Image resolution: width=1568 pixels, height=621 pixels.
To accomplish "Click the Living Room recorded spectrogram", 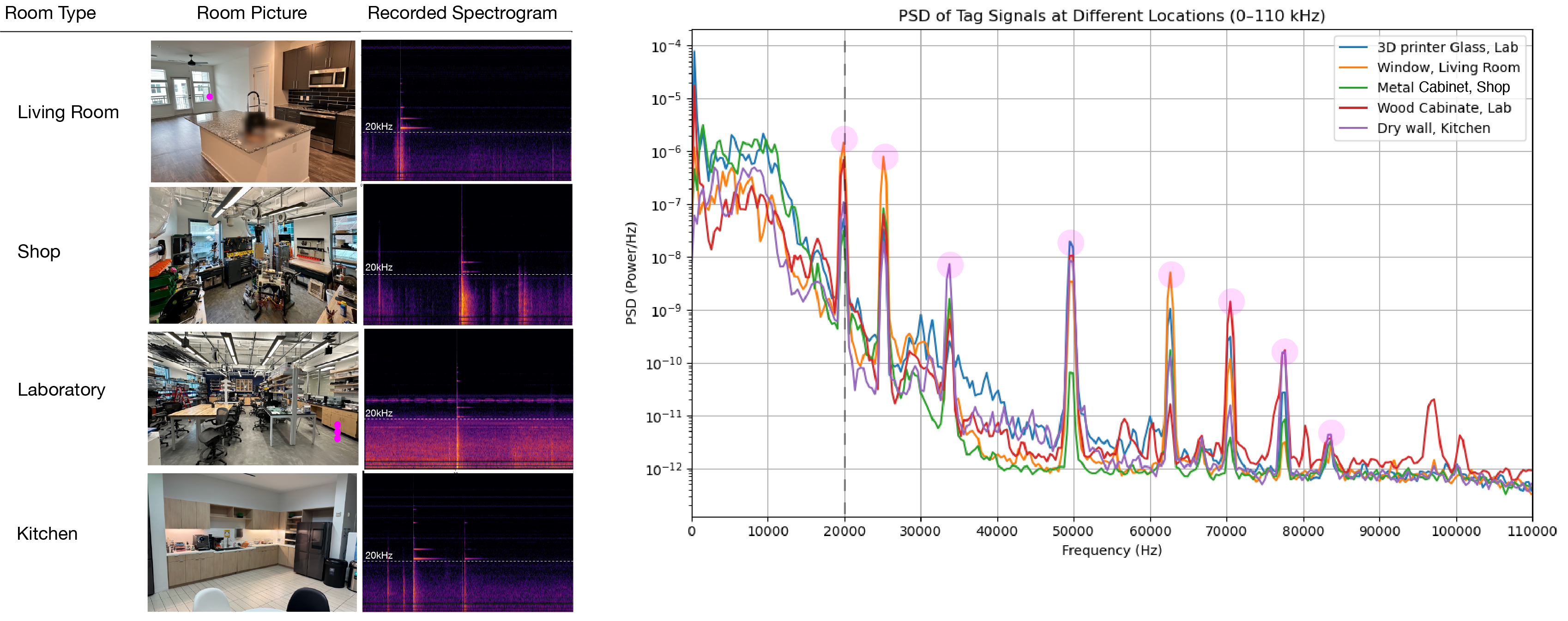I will point(466,110).
